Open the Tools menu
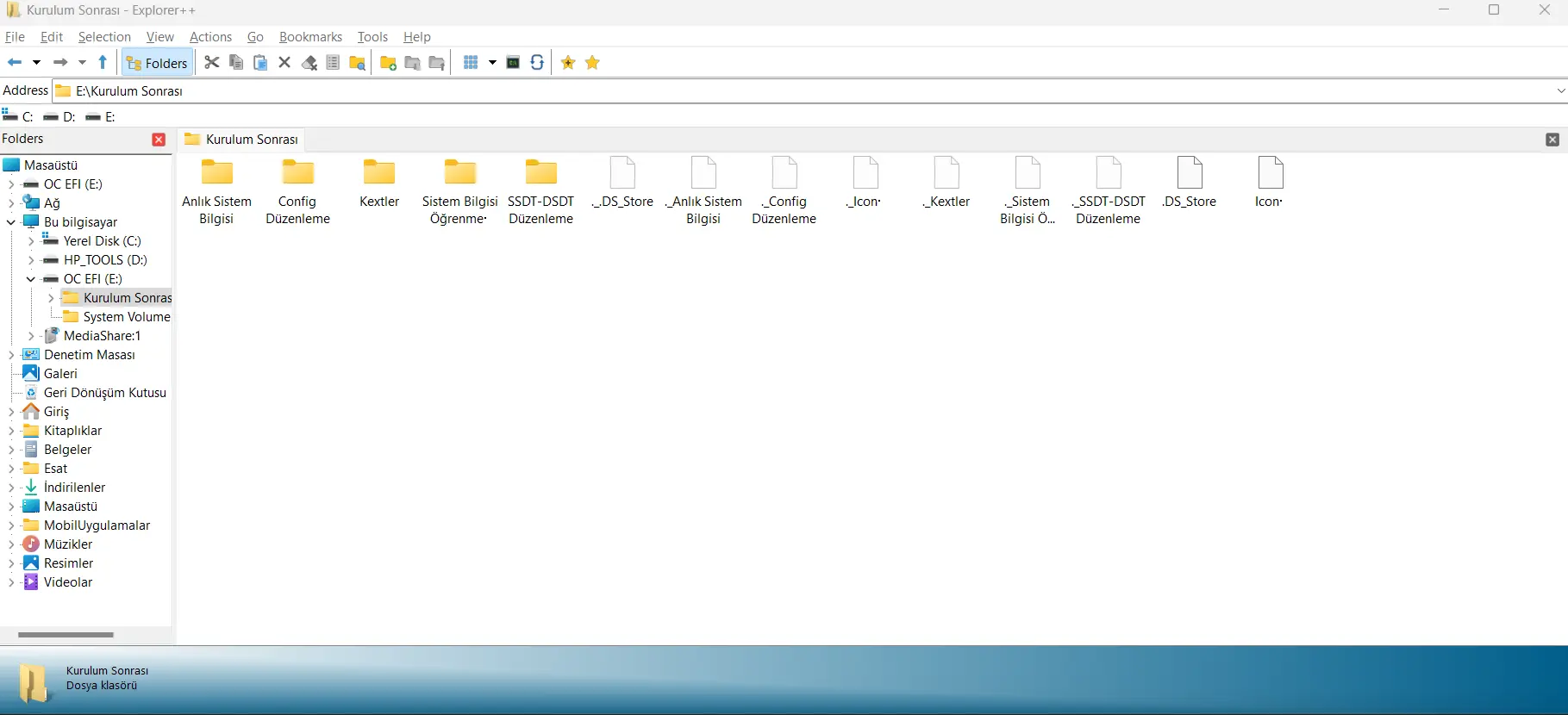 click(372, 37)
